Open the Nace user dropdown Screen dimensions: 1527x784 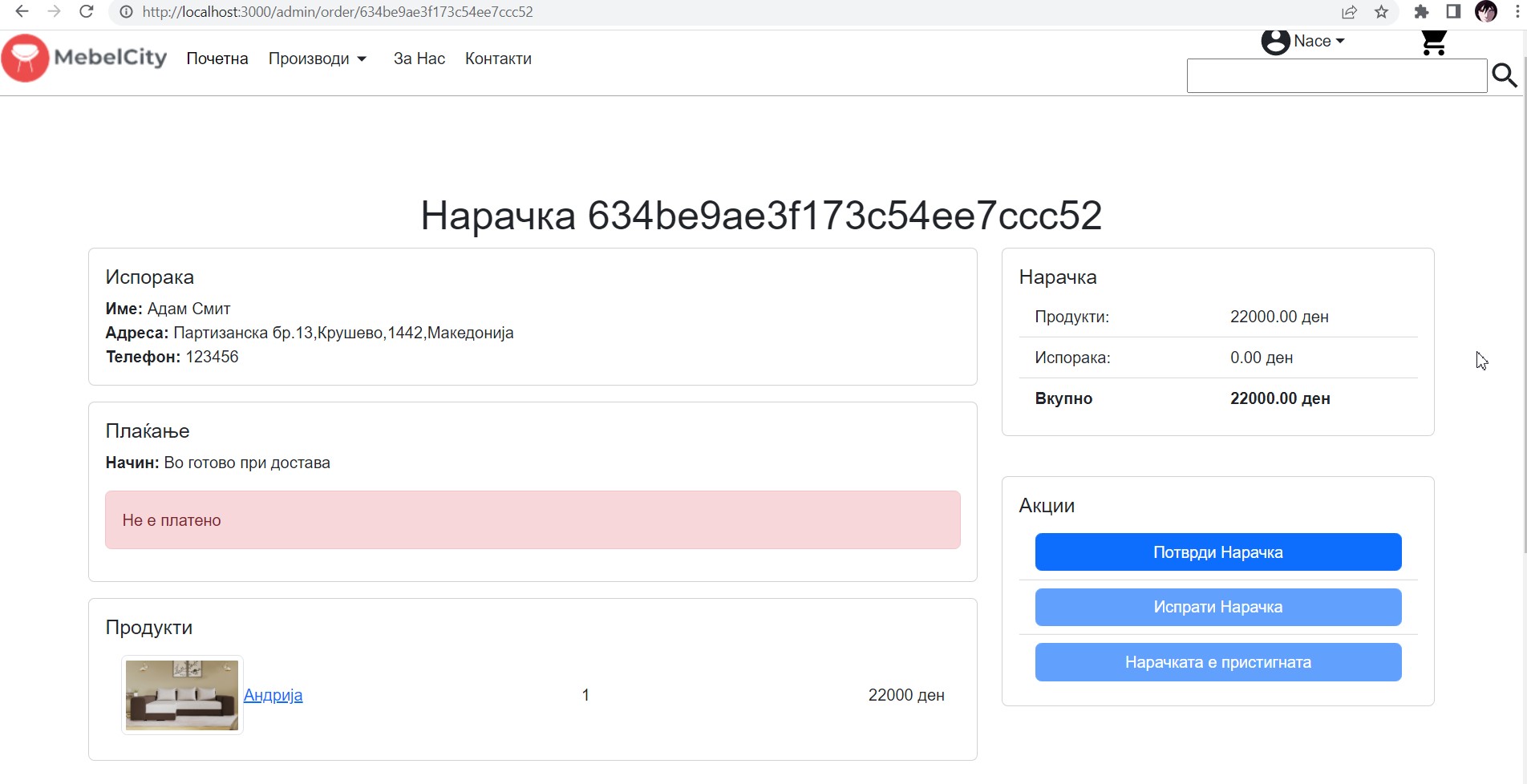click(1318, 41)
